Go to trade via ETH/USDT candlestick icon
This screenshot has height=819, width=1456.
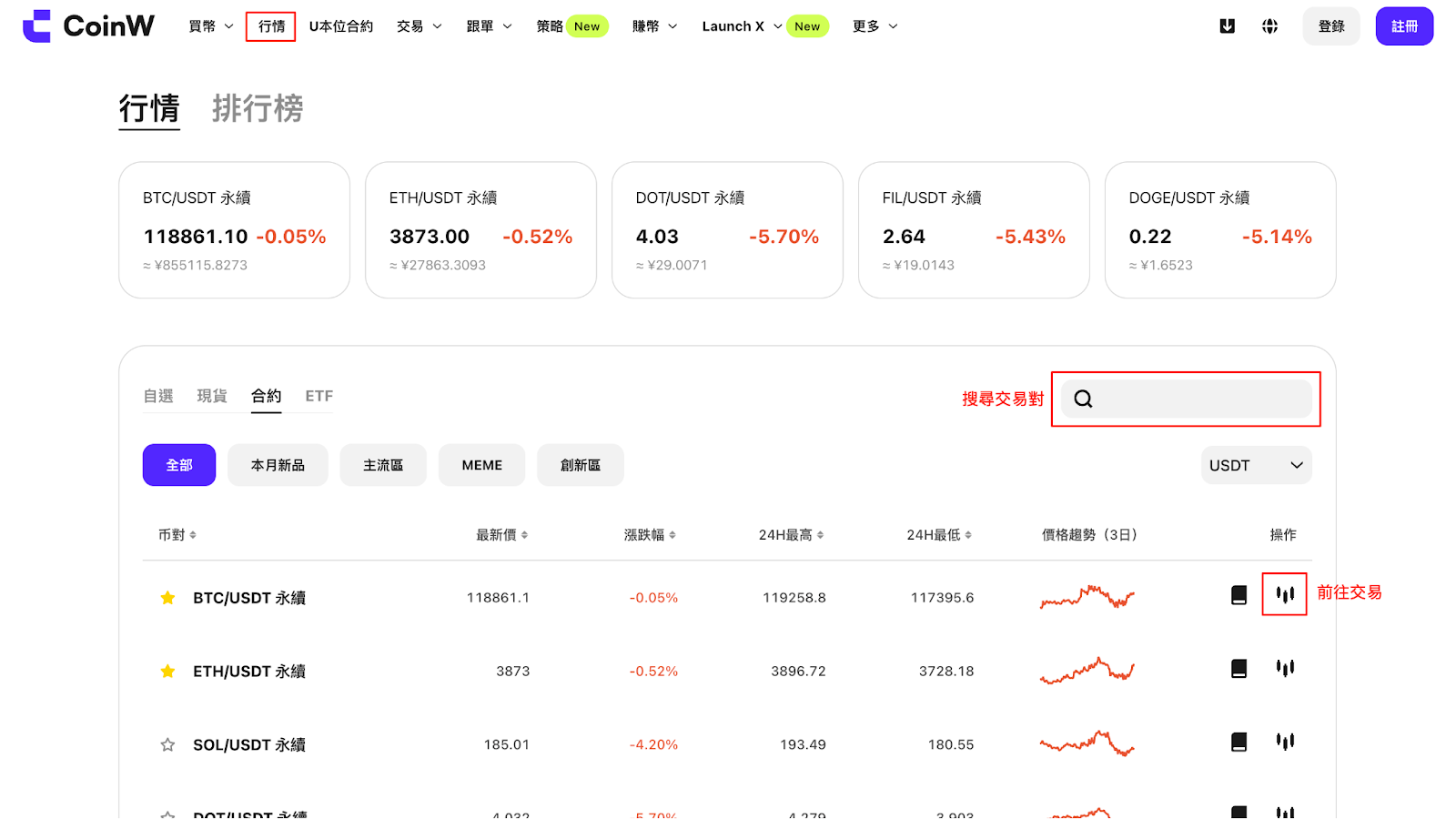(x=1285, y=668)
